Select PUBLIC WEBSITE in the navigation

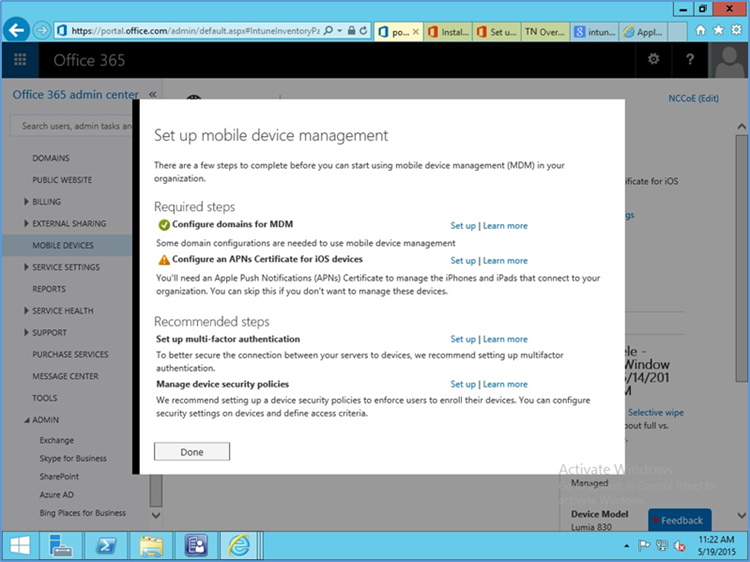(x=62, y=180)
